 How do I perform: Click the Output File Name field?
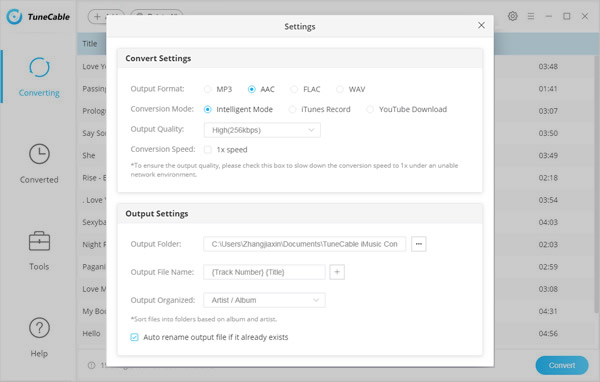[264, 272]
